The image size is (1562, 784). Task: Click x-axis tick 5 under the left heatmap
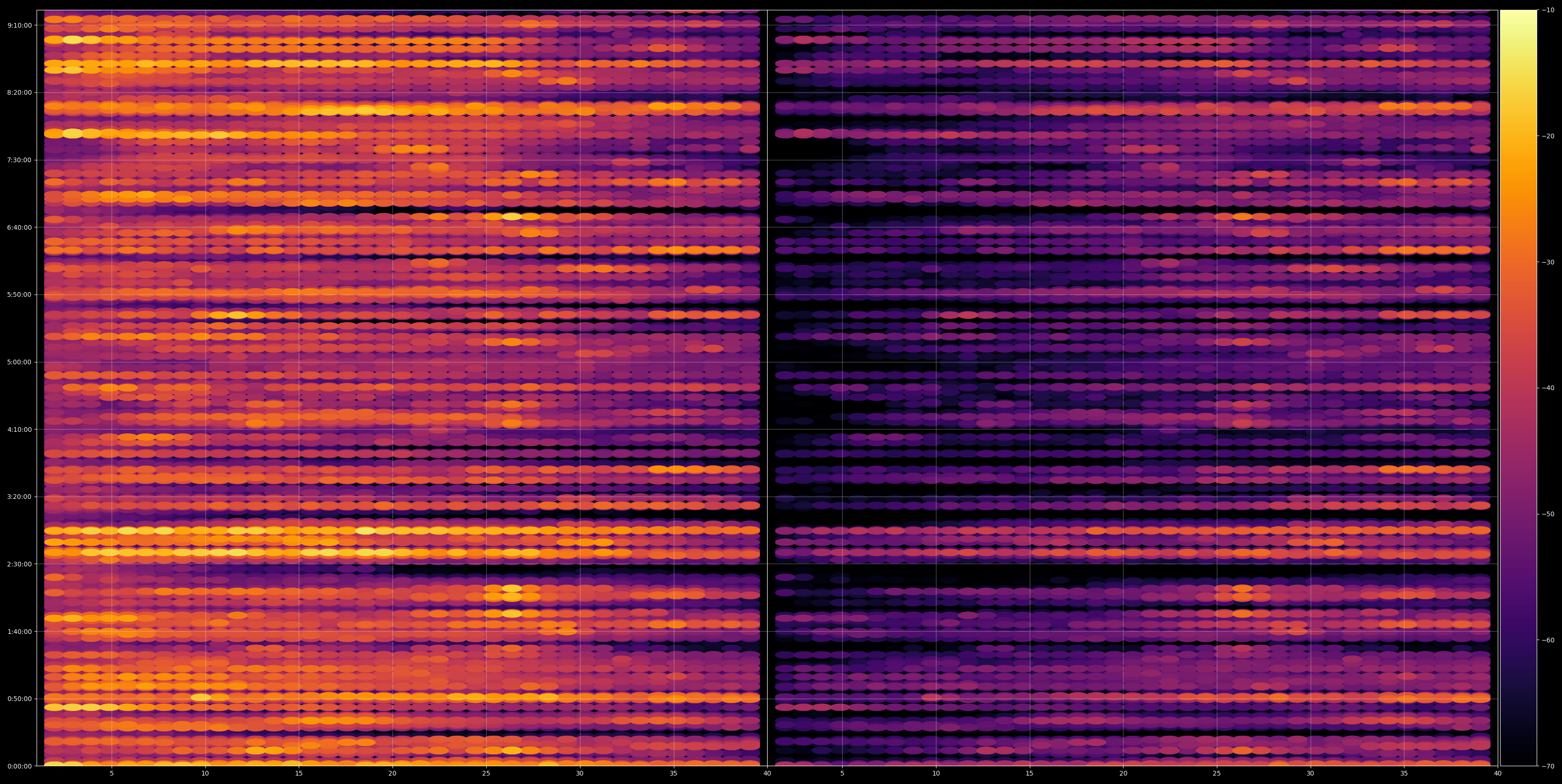(112, 774)
